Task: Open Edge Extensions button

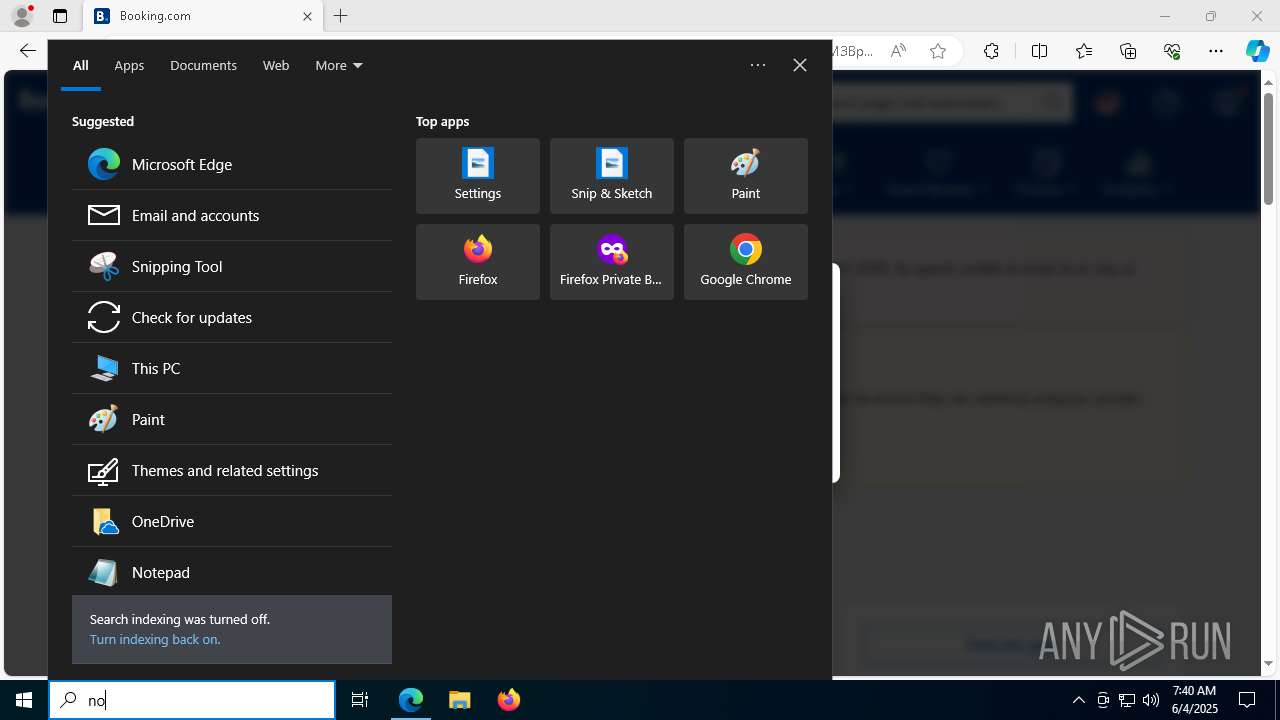Action: click(991, 51)
